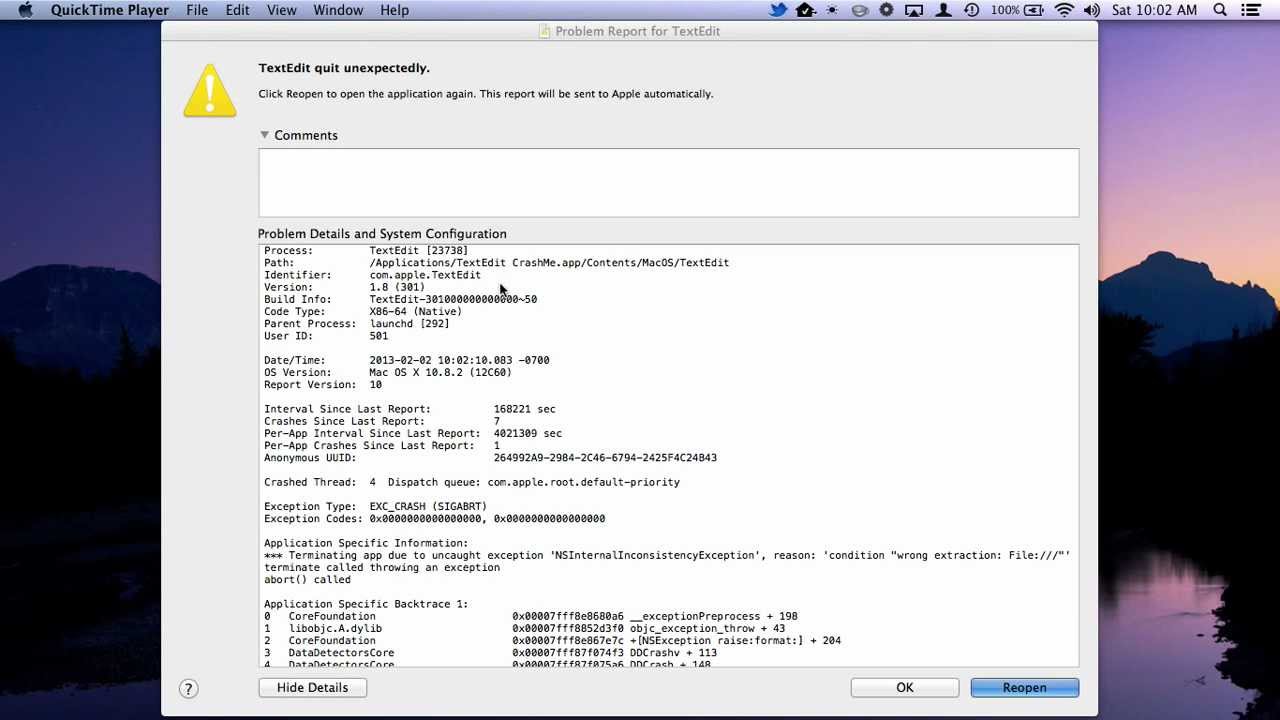Viewport: 1280px width, 720px height.
Task: Open the Wi-Fi menu
Action: (1065, 10)
